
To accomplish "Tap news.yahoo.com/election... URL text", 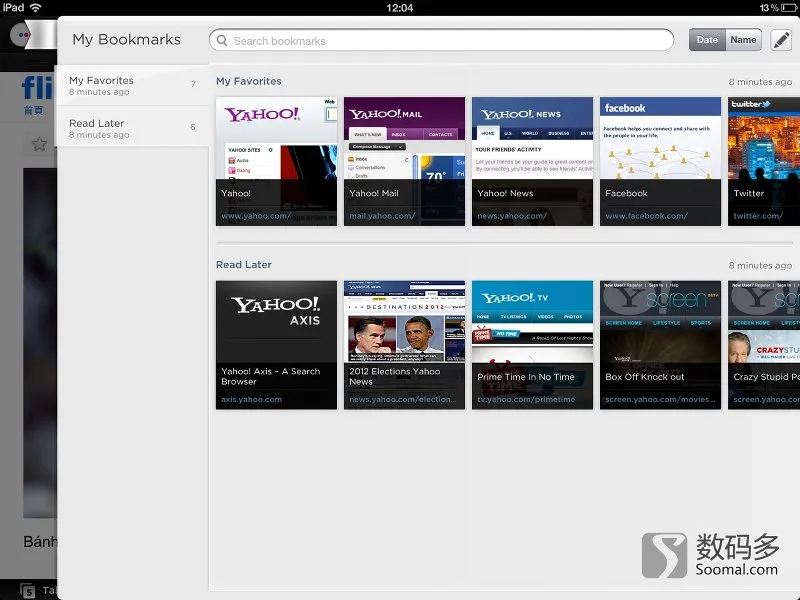I will [403, 399].
